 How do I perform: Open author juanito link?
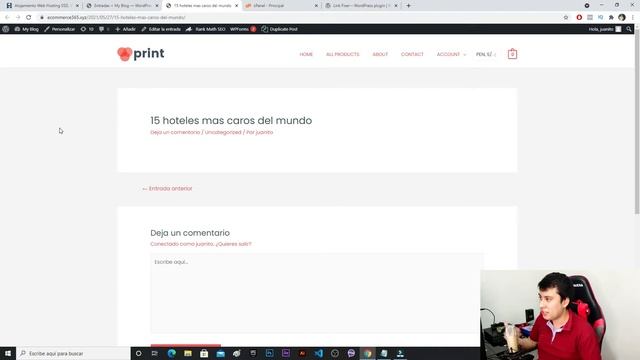pyautogui.click(x=264, y=132)
